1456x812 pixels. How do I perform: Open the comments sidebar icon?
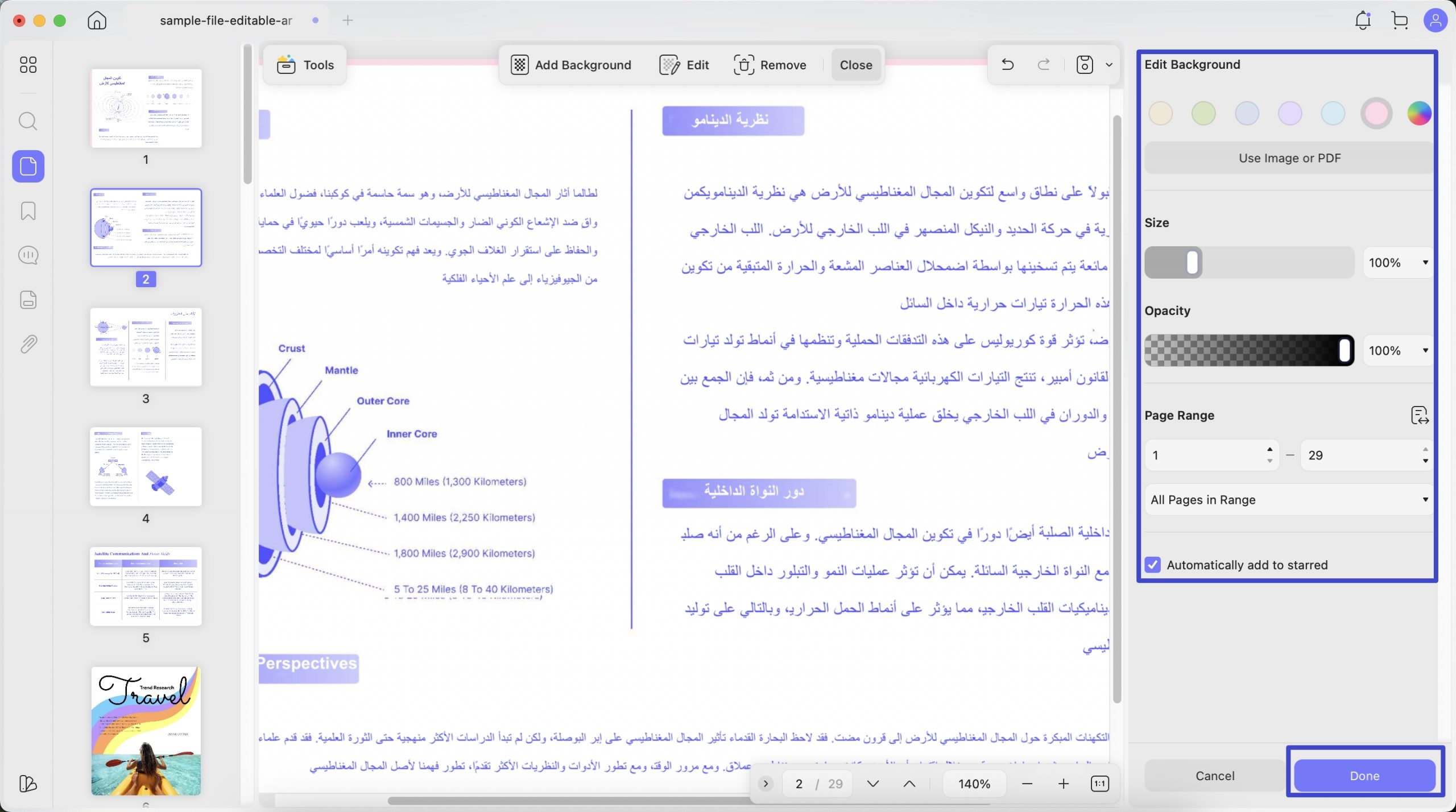tap(28, 255)
